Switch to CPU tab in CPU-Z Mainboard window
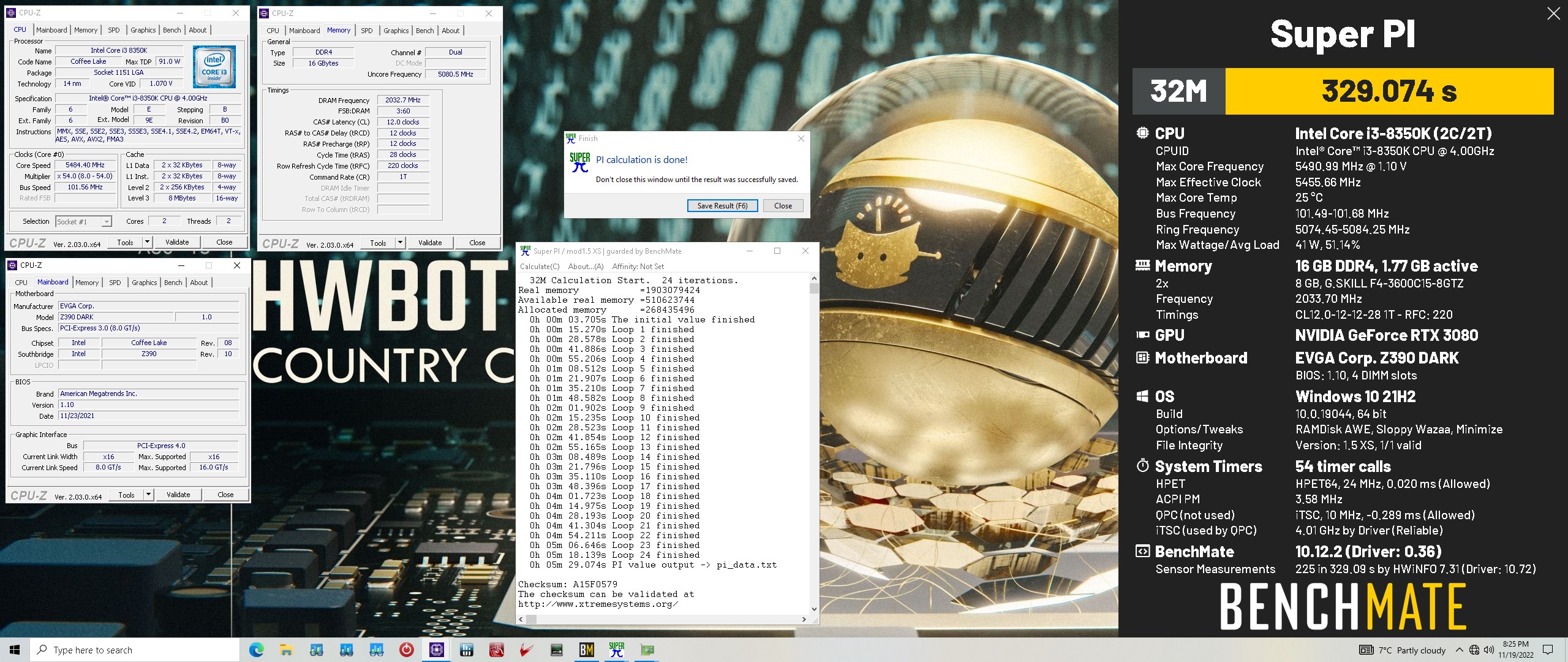Screen dimensions: 1568x662 click(21, 283)
